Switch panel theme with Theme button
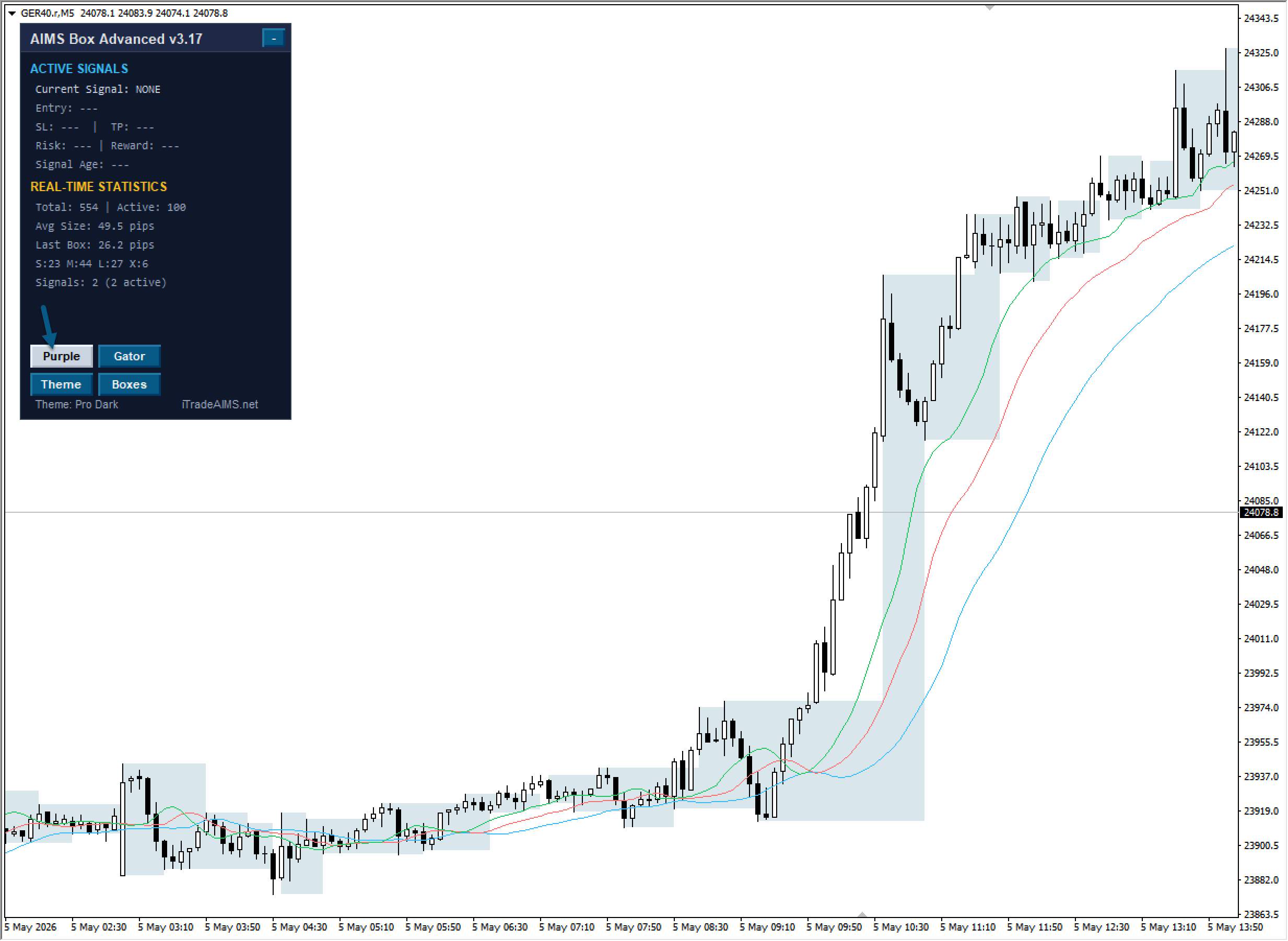 coord(62,384)
